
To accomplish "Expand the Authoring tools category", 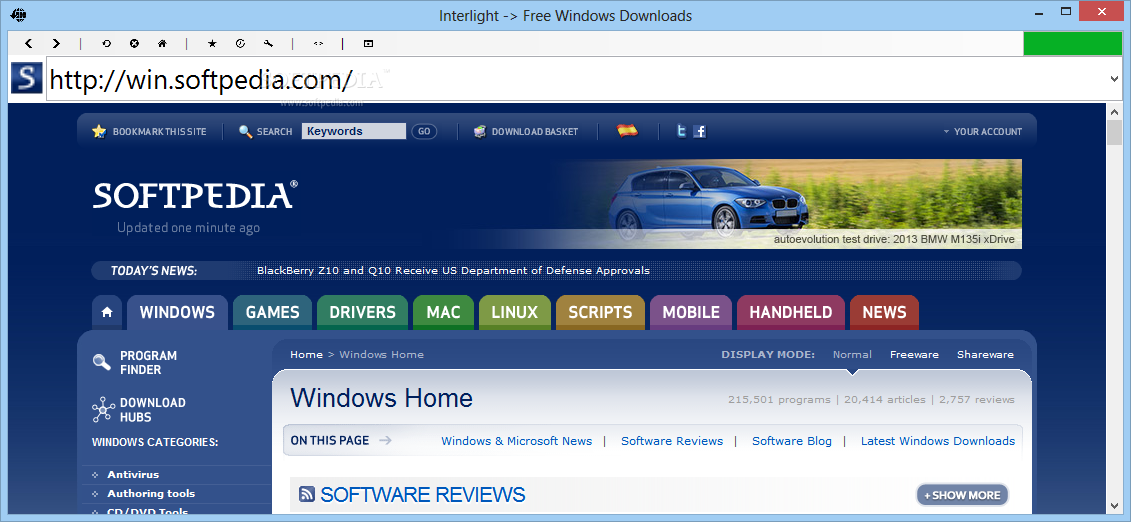I will [151, 493].
